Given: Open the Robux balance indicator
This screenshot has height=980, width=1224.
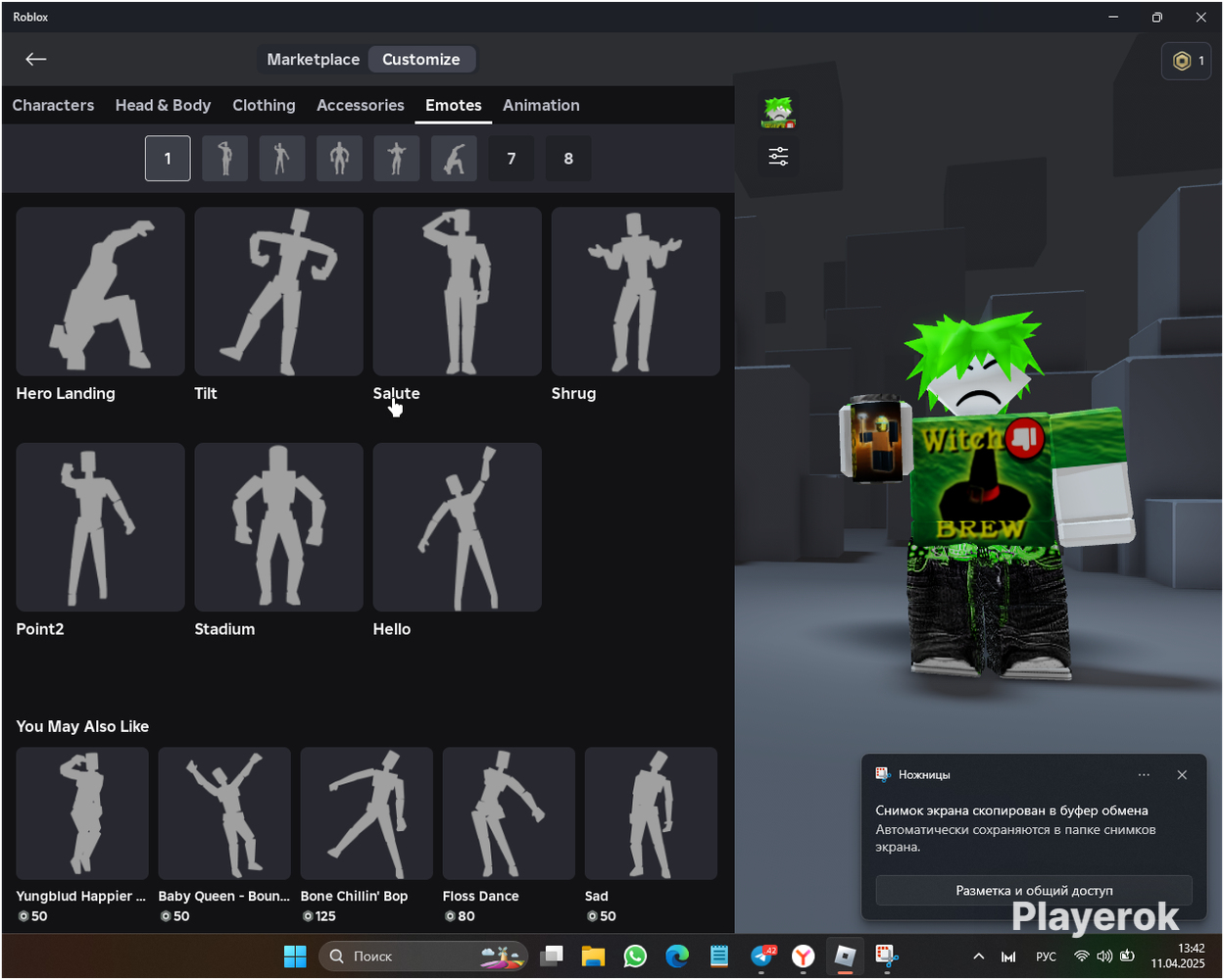Looking at the screenshot, I should tap(1186, 61).
